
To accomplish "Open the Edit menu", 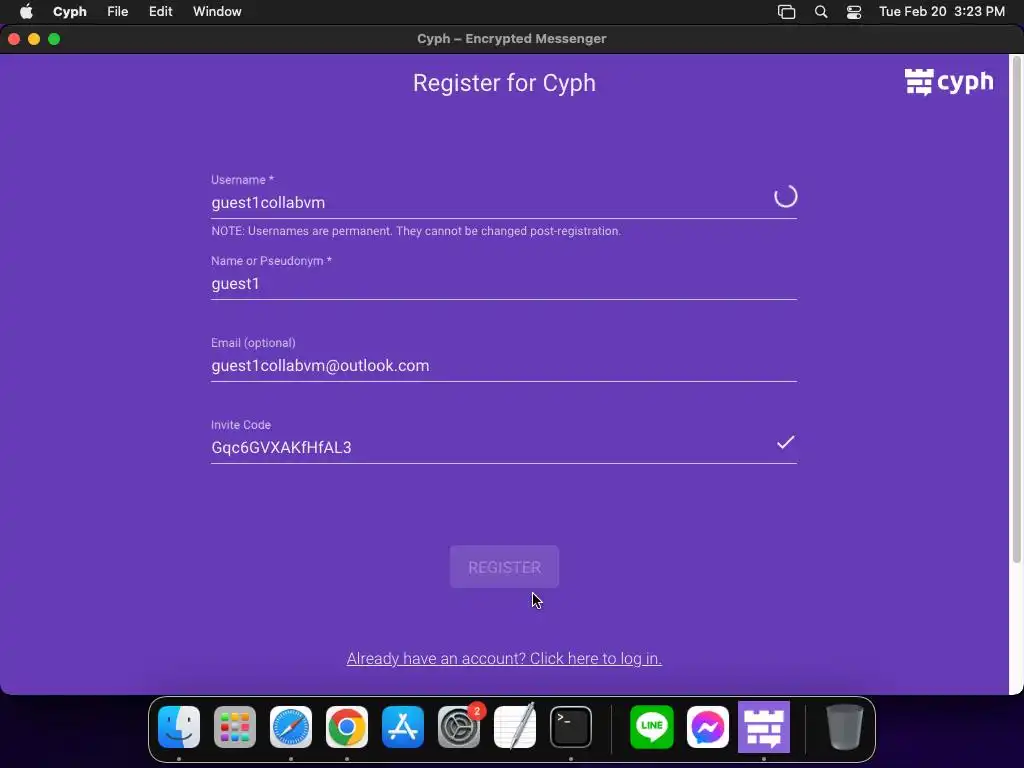I will tap(161, 12).
